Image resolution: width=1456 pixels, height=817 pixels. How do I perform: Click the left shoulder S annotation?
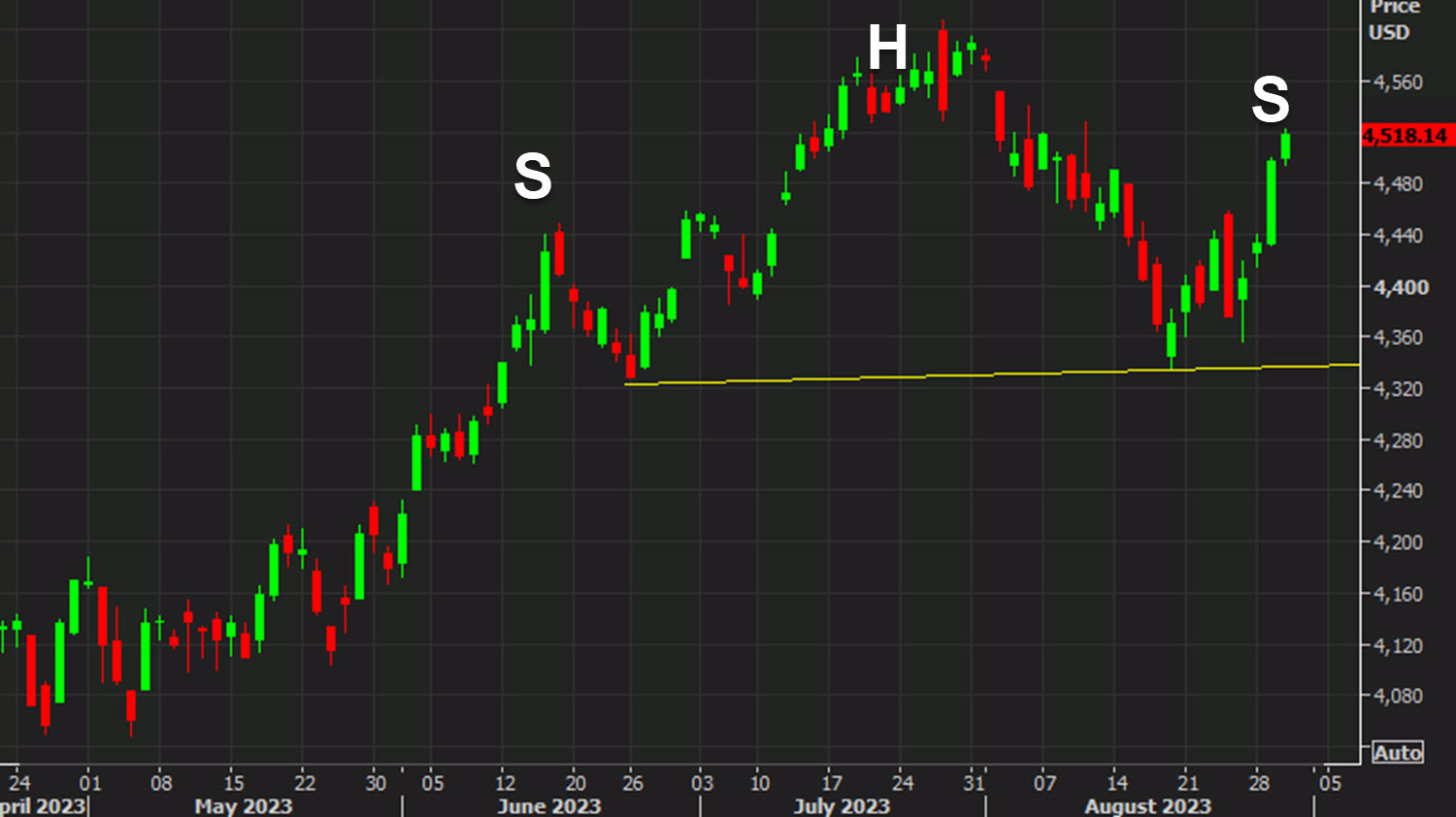(x=532, y=177)
